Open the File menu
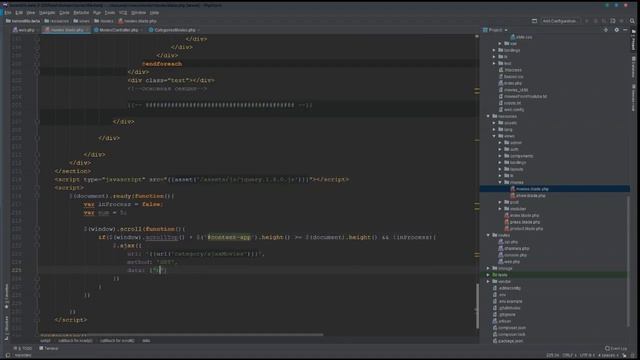The height and width of the screenshot is (360, 640). (8, 13)
